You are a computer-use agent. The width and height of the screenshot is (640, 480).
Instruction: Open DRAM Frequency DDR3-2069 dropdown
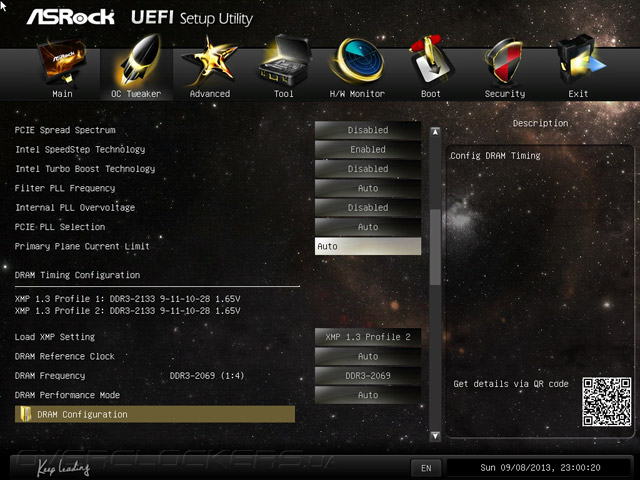[368, 376]
